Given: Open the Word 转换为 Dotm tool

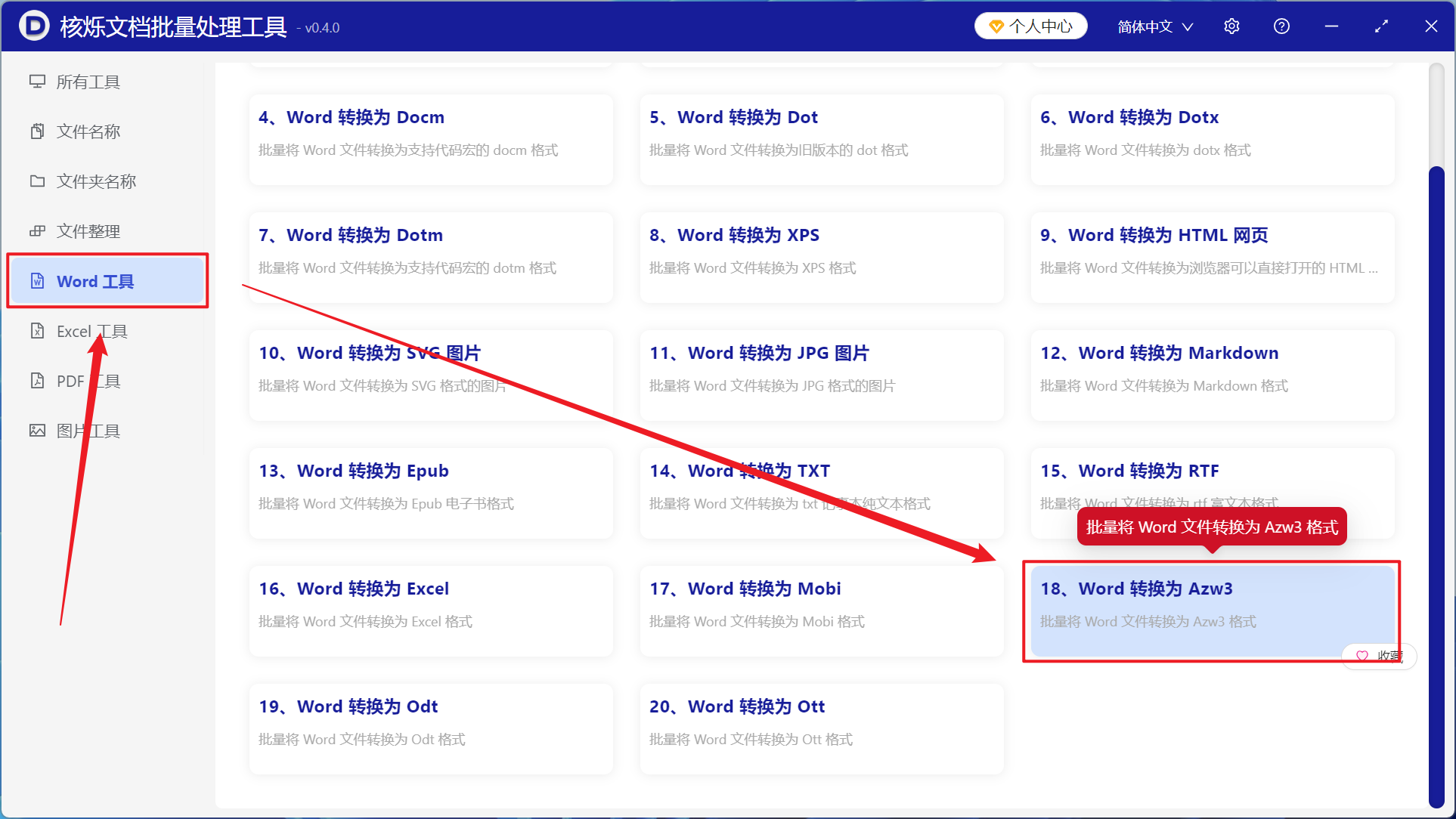Looking at the screenshot, I should pos(431,258).
